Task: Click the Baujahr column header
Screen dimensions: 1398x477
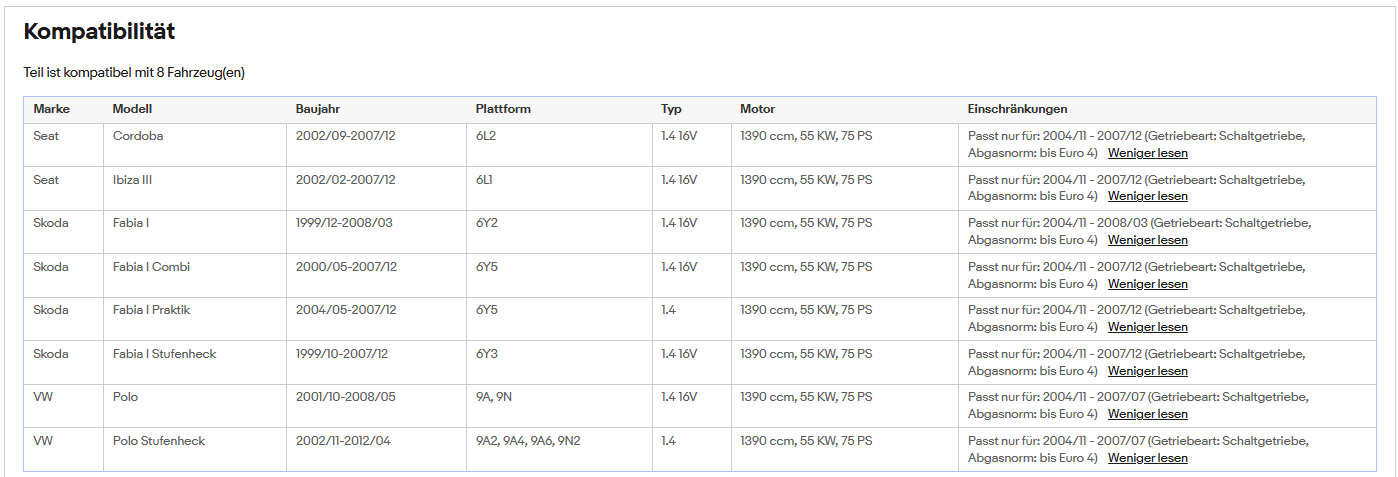Action: [x=319, y=109]
